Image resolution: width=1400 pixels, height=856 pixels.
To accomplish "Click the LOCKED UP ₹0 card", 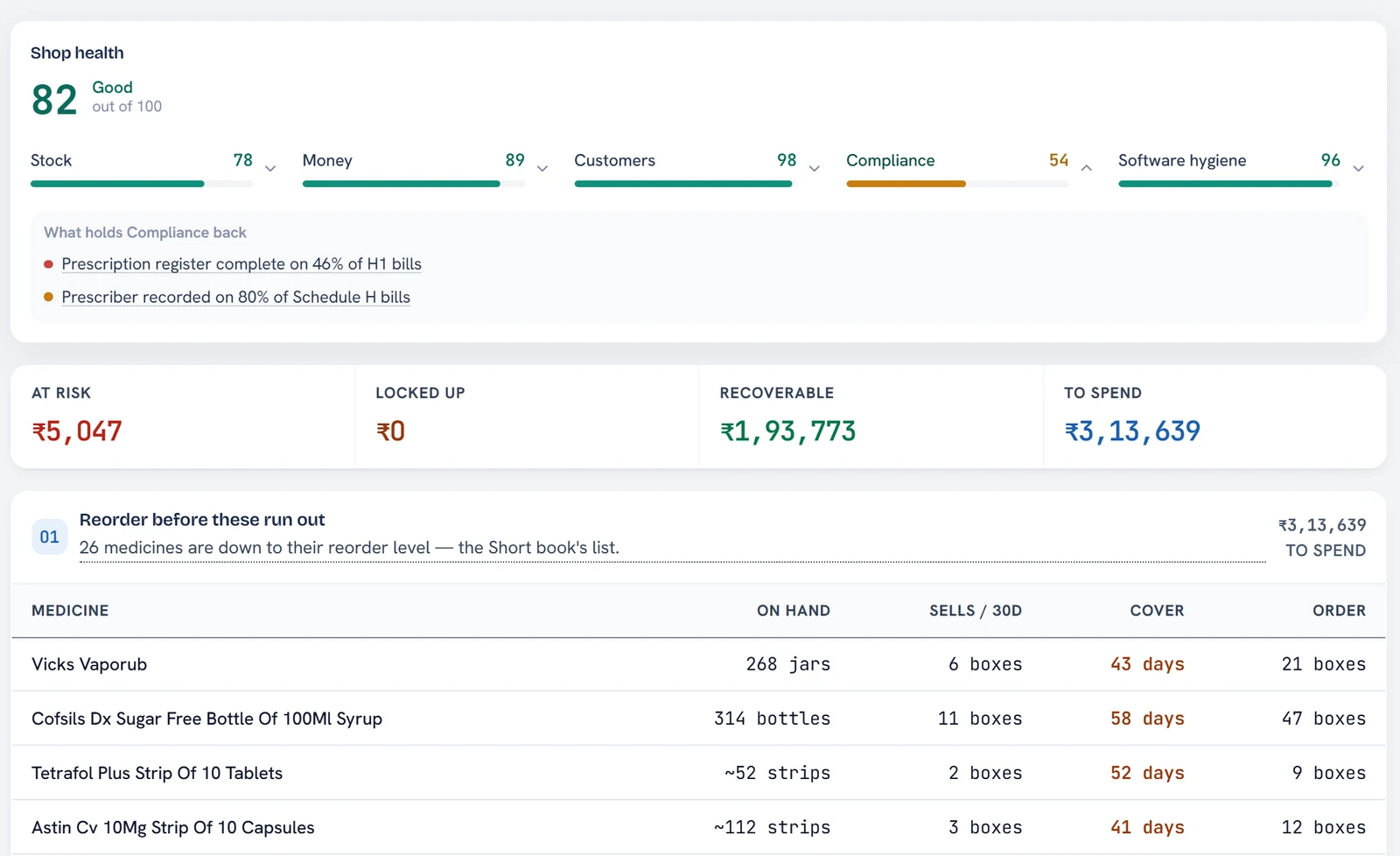I will 527,417.
